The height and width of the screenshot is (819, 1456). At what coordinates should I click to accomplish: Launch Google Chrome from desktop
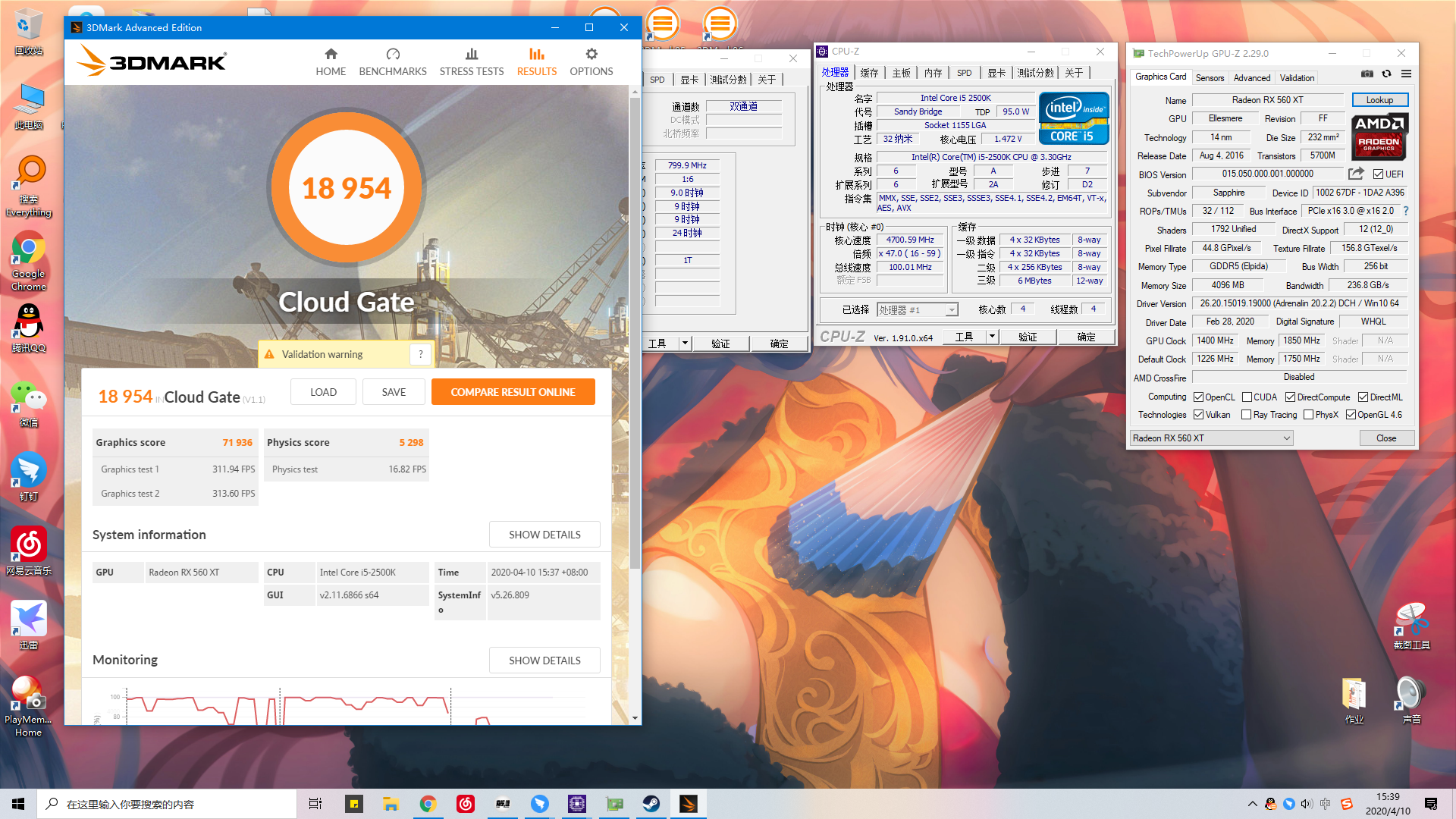pyautogui.click(x=28, y=261)
